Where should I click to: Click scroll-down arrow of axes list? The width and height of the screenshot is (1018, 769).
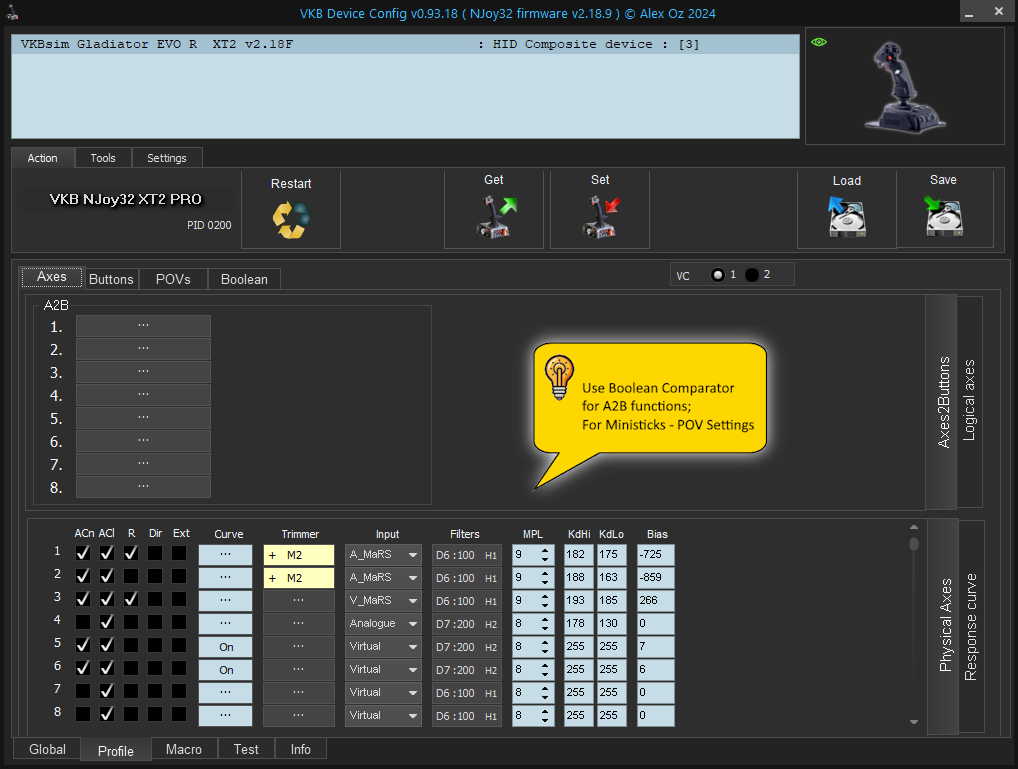914,722
